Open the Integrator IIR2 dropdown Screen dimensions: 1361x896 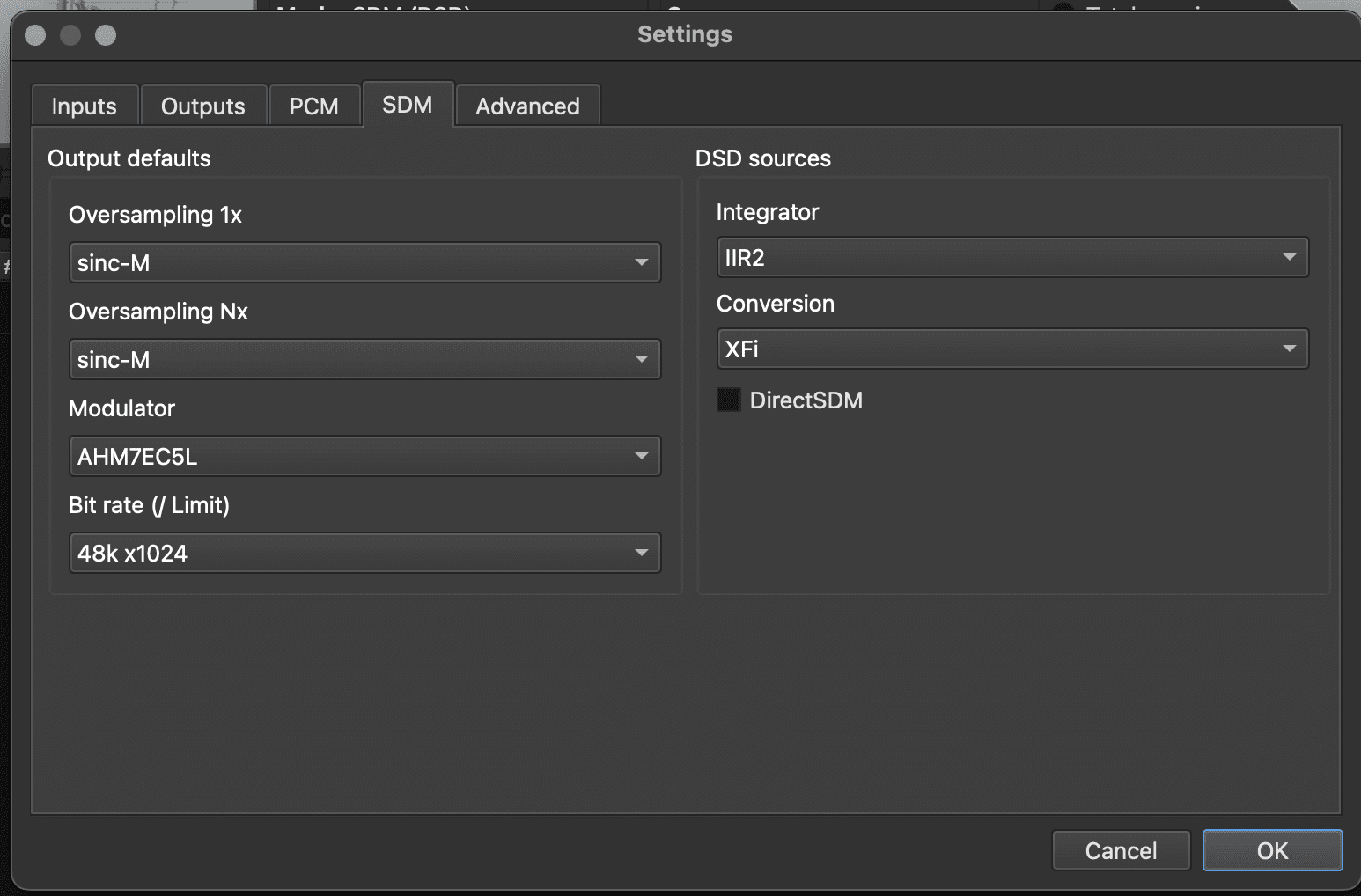1012,257
